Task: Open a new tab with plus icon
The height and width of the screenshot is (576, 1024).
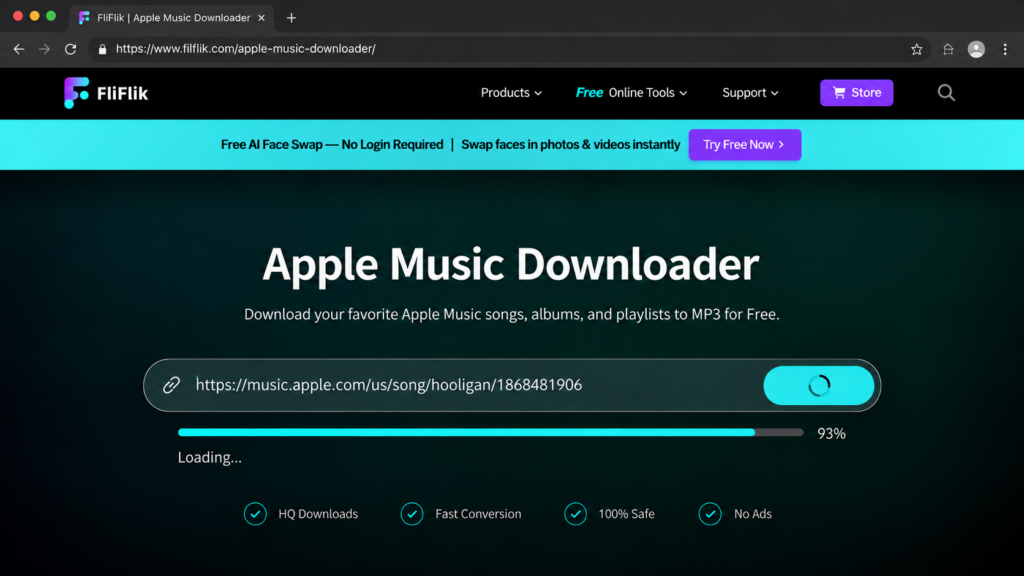Action: 291,18
